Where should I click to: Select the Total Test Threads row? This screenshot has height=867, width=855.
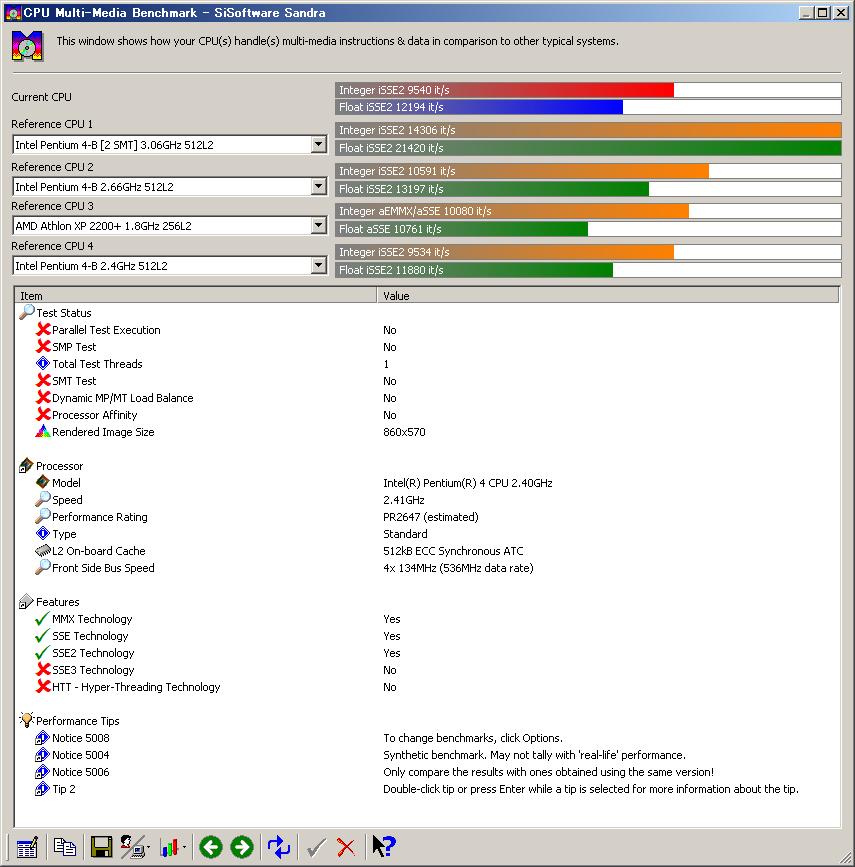pyautogui.click(x=427, y=364)
